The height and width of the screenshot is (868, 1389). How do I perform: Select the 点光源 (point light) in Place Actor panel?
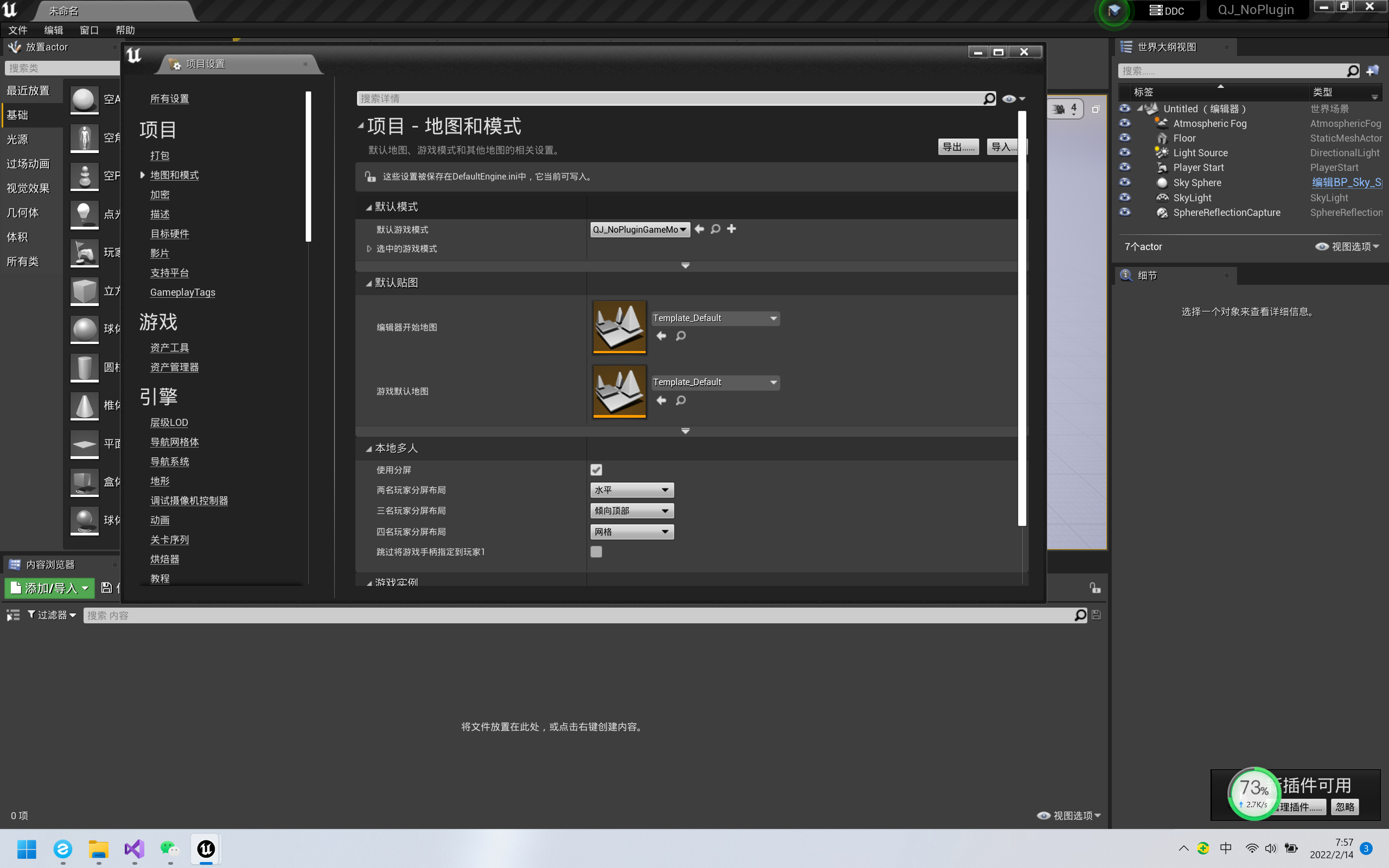pos(85,214)
